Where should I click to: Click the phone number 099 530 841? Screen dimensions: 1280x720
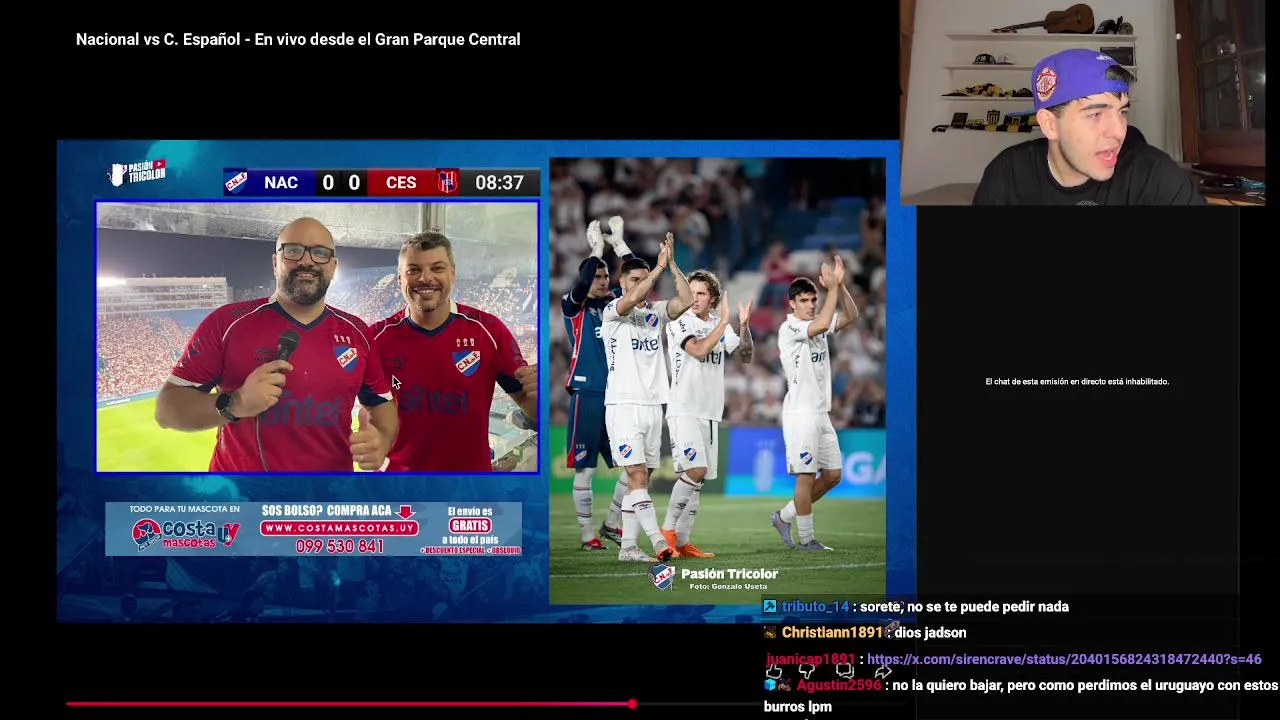click(340, 546)
